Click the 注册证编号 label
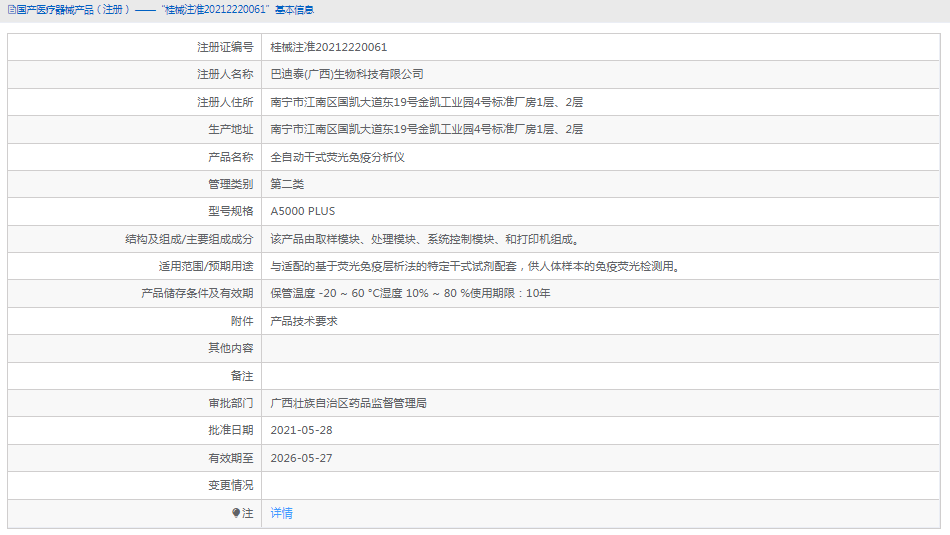950x535 pixels. (x=225, y=47)
